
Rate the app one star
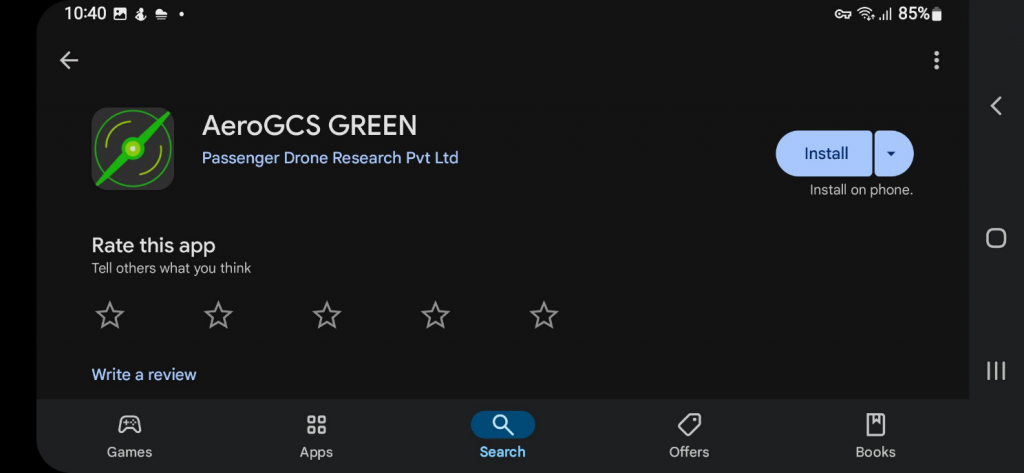(x=110, y=316)
